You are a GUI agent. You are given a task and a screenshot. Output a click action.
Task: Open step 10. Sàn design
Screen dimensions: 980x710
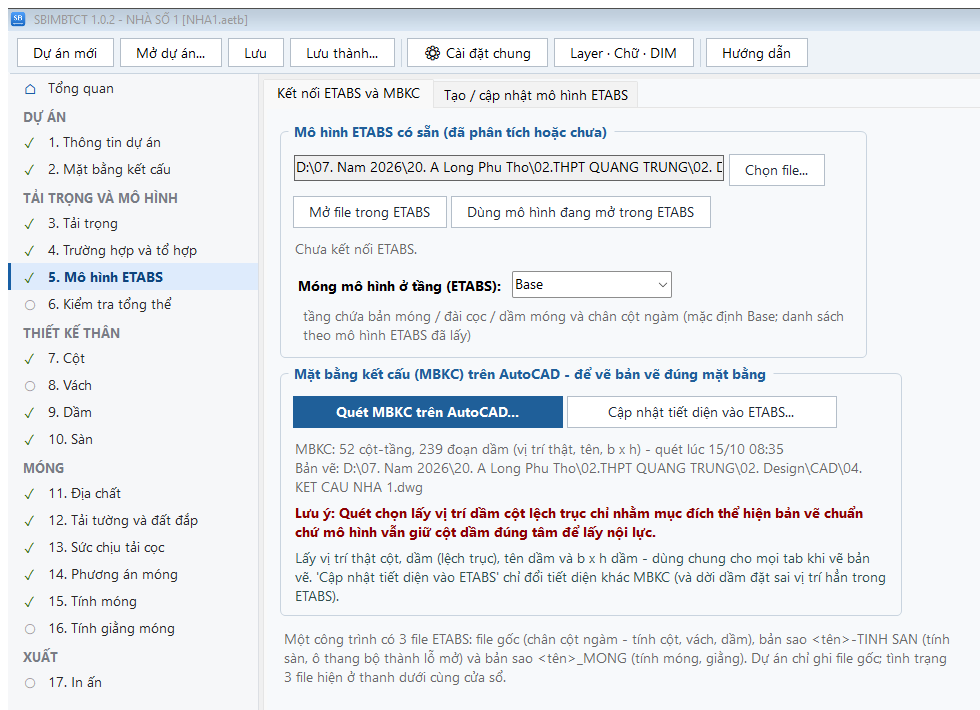134,439
